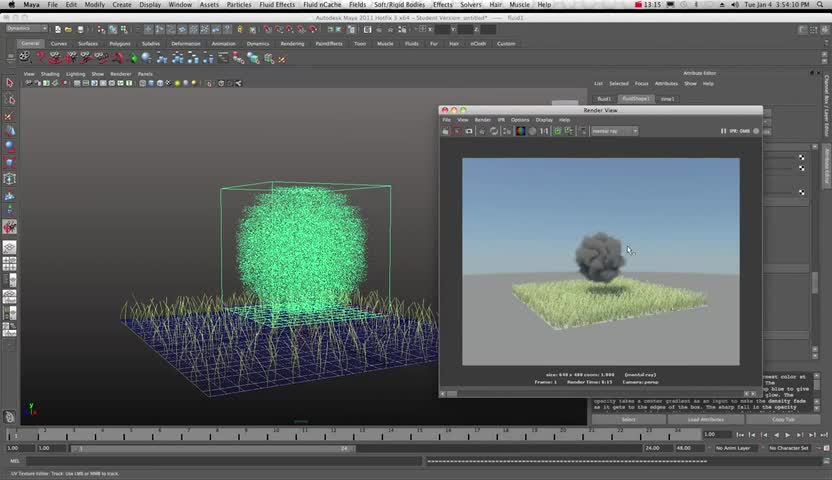Open the mental ray renderer dropdown
The image size is (832, 480).
613,131
